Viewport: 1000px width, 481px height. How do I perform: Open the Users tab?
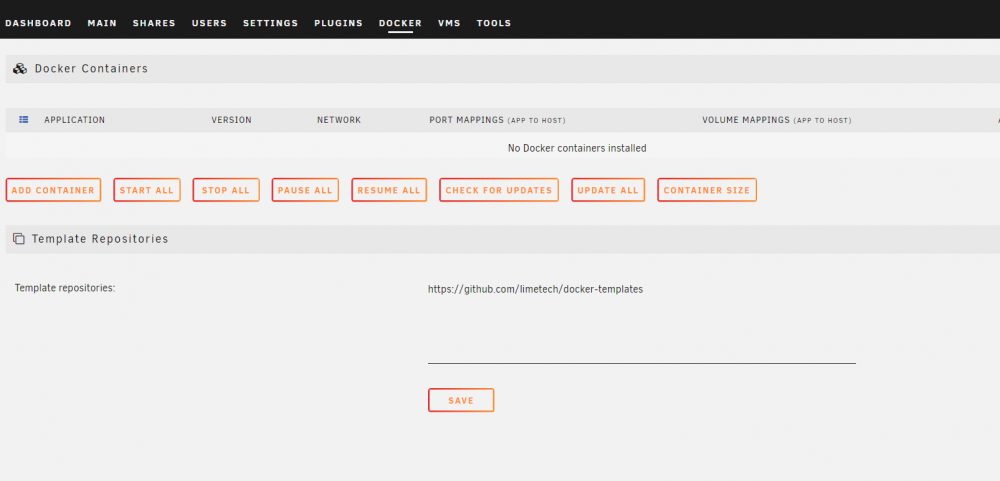[209, 23]
